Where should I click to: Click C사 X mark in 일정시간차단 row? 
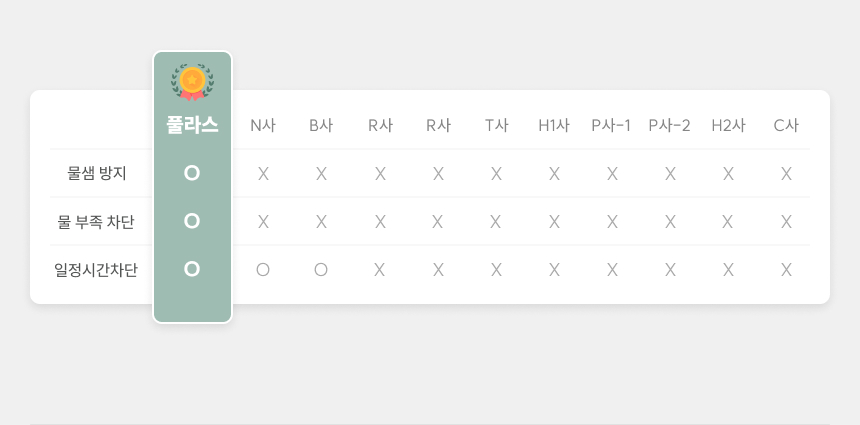[786, 270]
